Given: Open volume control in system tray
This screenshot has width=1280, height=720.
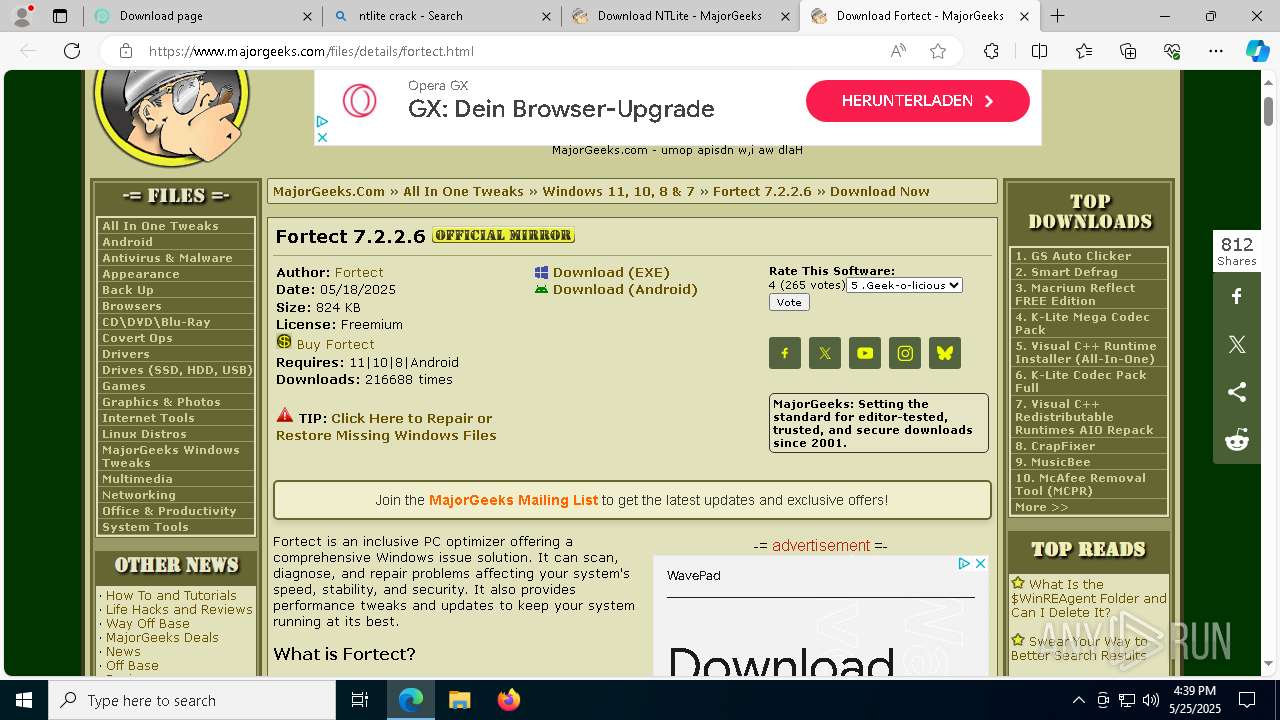Looking at the screenshot, I should tap(1151, 700).
